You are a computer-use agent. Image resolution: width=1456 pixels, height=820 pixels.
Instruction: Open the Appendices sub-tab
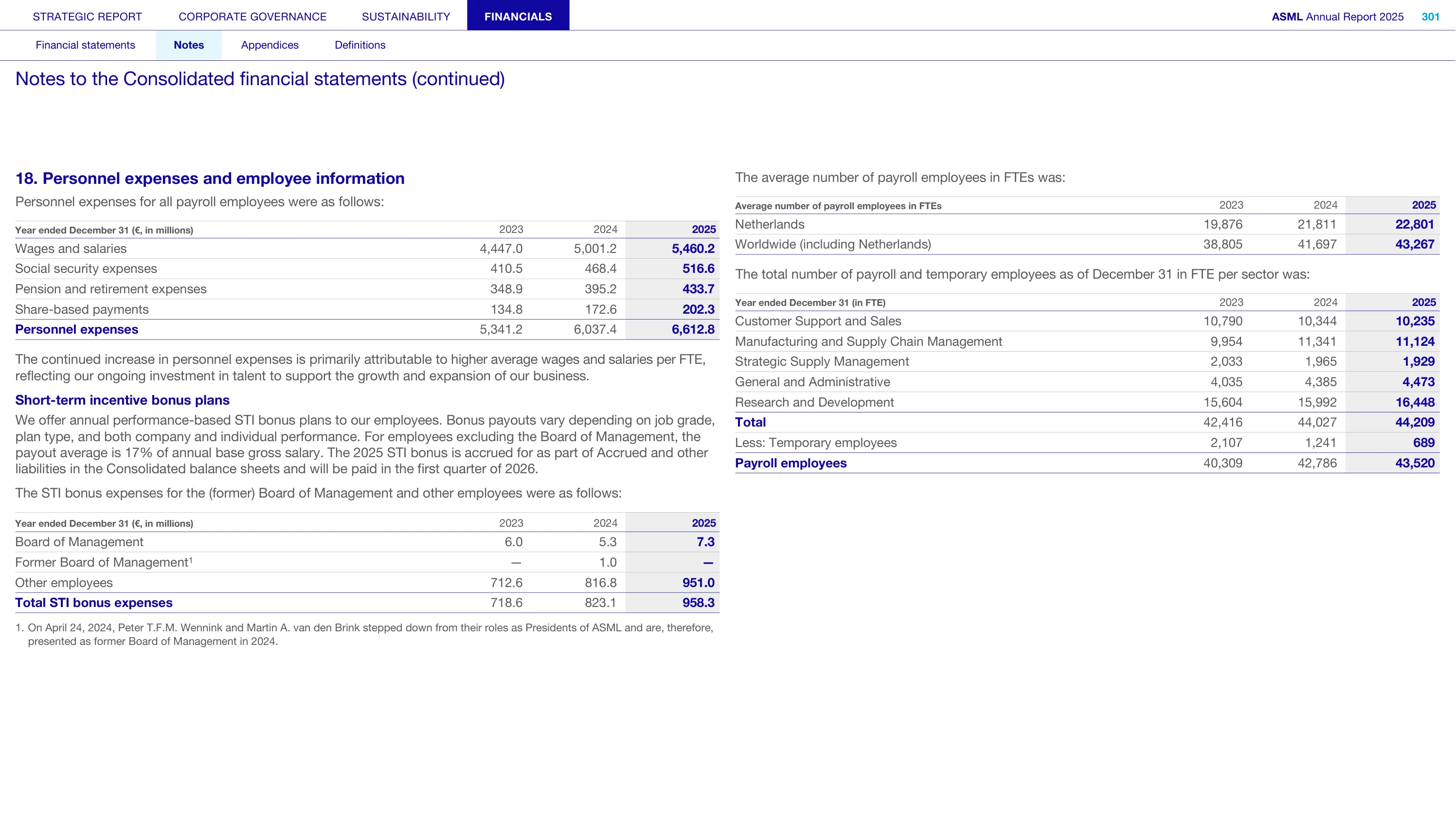[270, 45]
